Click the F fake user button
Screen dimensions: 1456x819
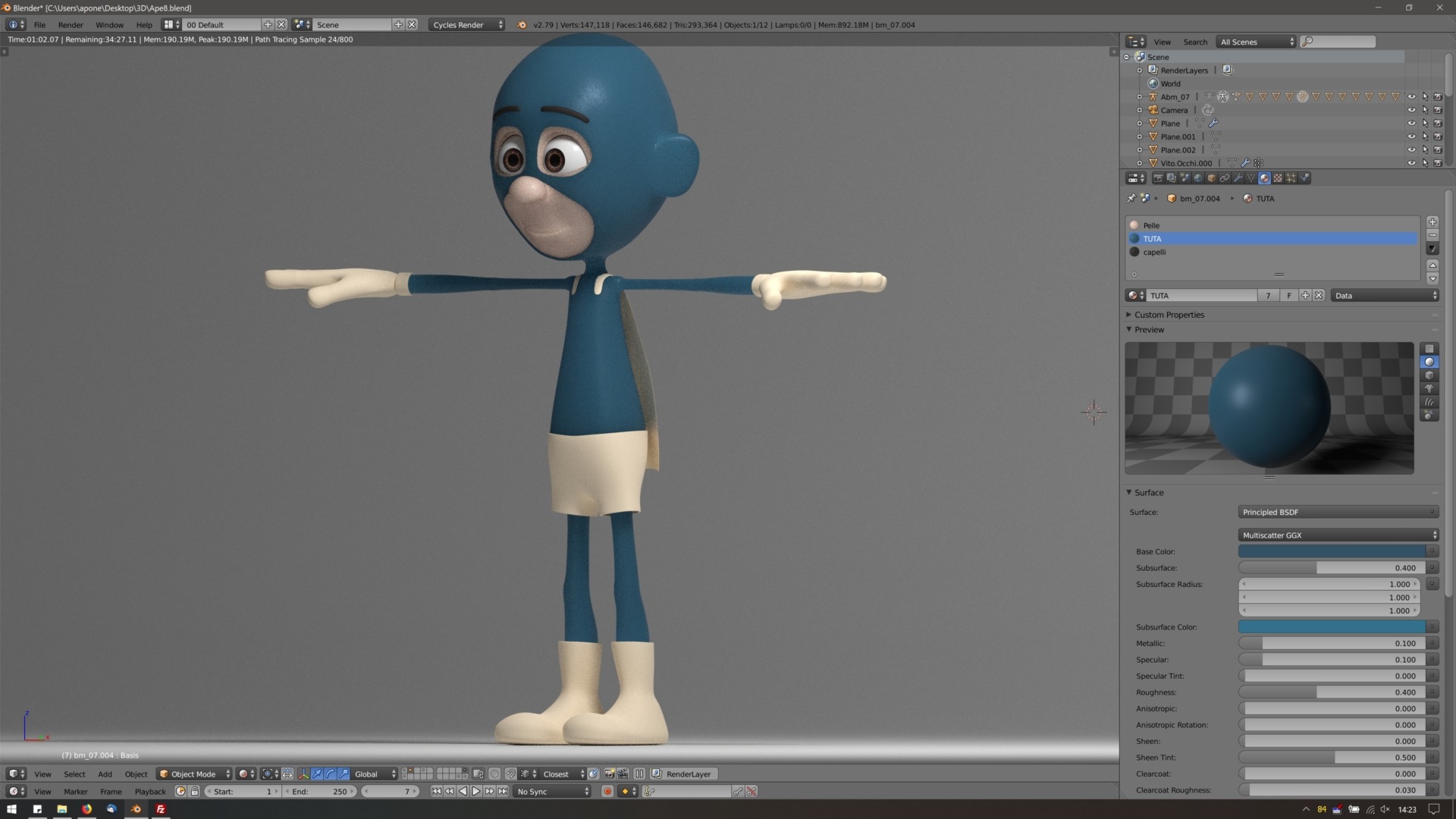coord(1288,296)
